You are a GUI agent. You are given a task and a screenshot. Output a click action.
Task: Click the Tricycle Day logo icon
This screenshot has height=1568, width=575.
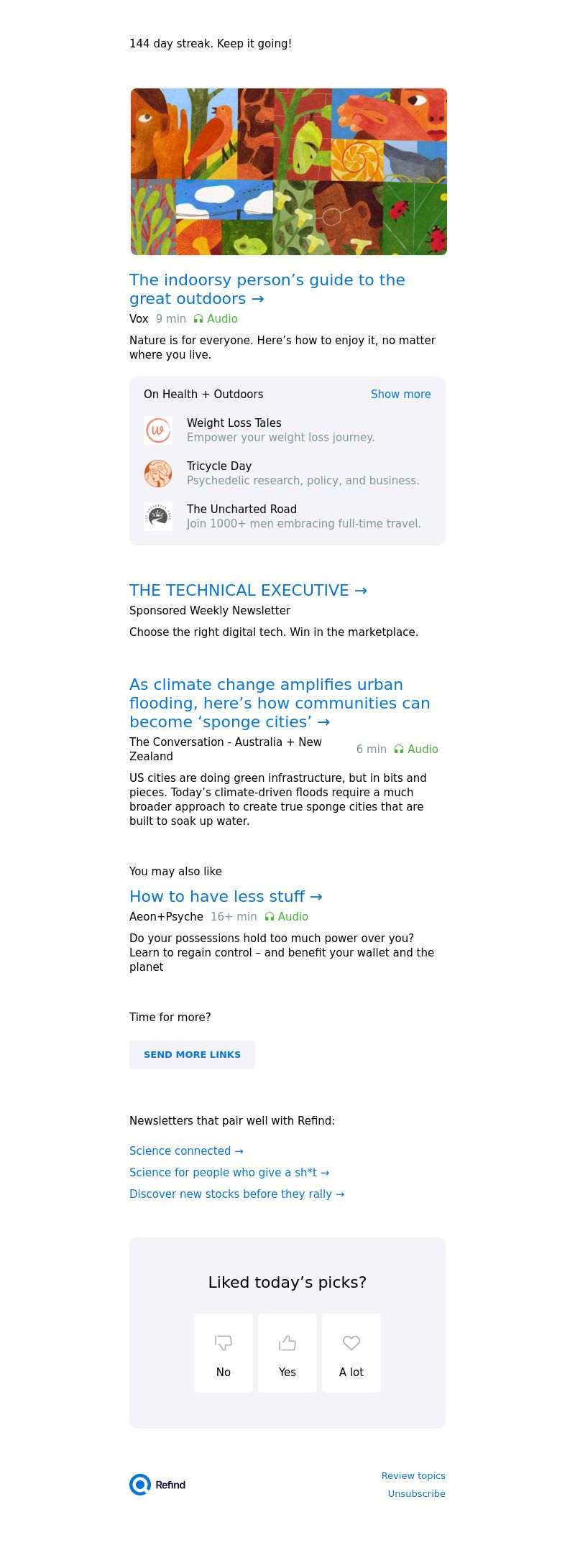coord(158,474)
